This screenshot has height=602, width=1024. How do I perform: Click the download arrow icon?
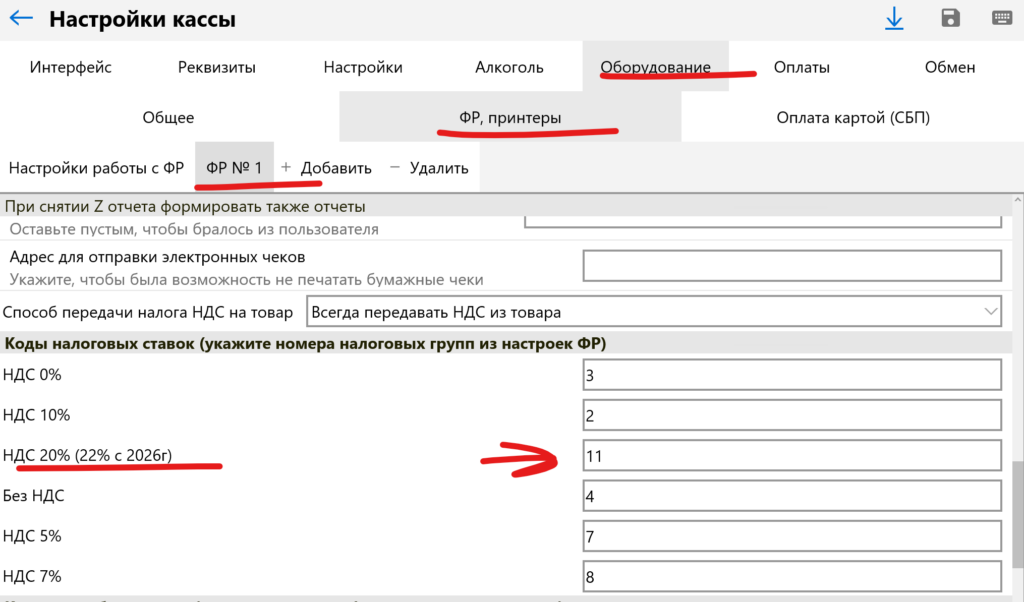coord(893,19)
